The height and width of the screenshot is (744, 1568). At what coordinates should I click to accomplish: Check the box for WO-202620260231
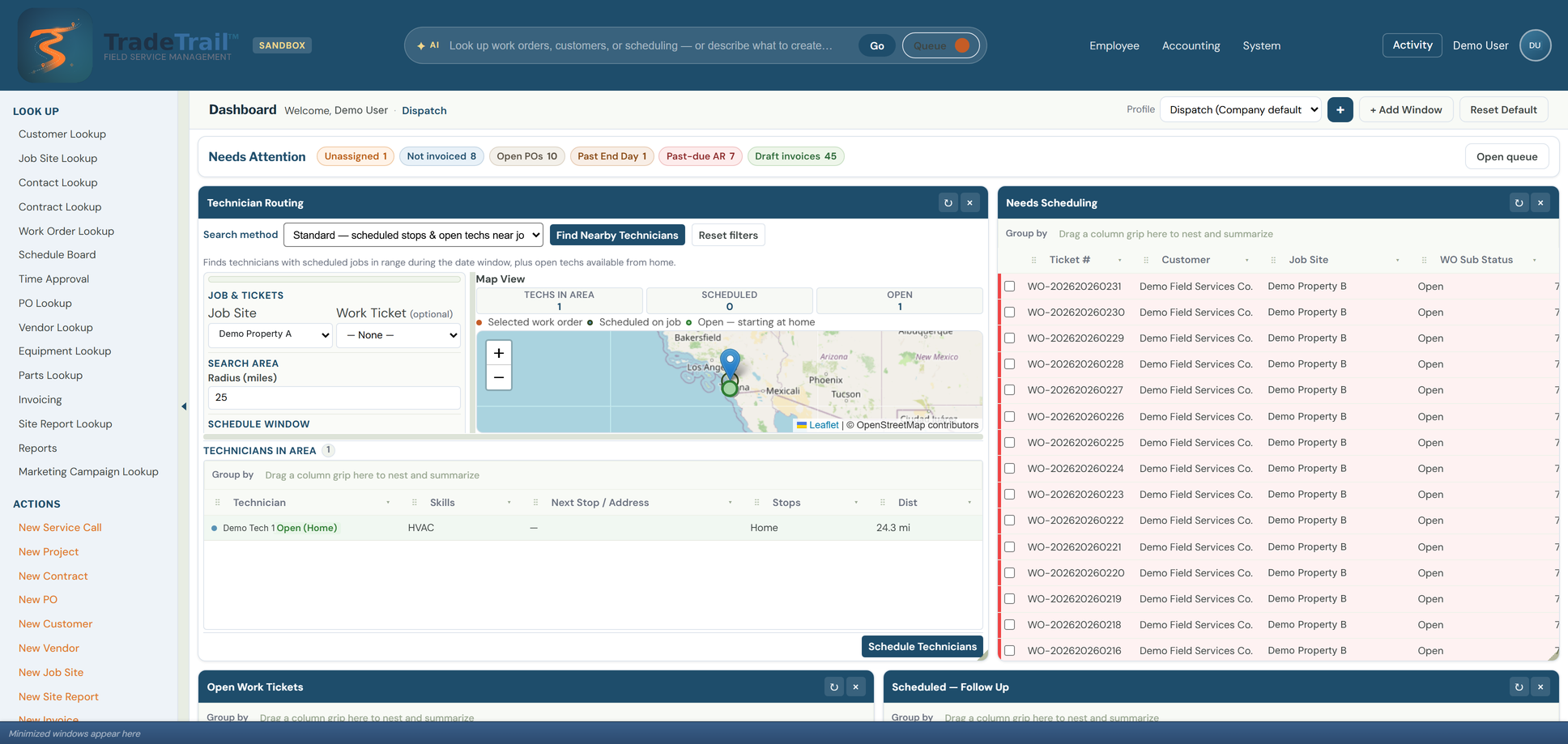click(1010, 287)
